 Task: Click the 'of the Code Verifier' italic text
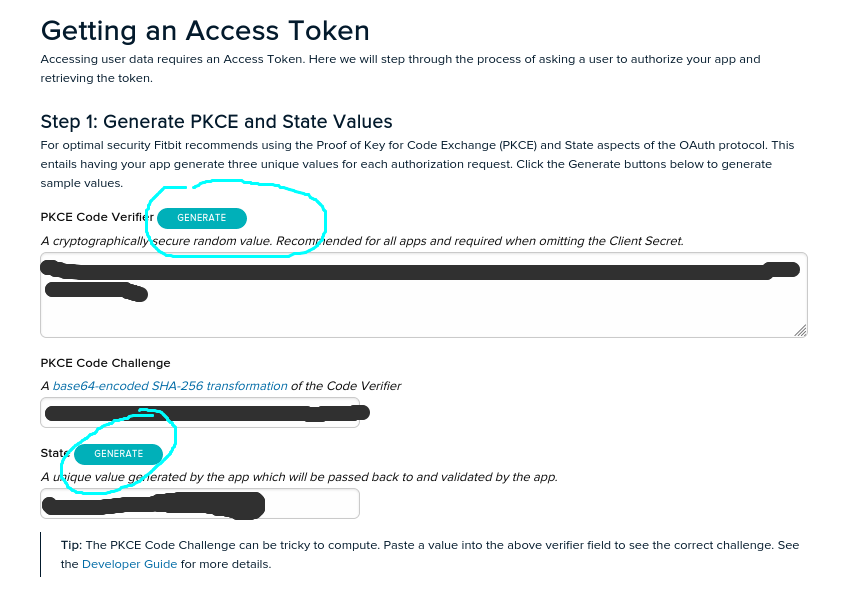[346, 386]
